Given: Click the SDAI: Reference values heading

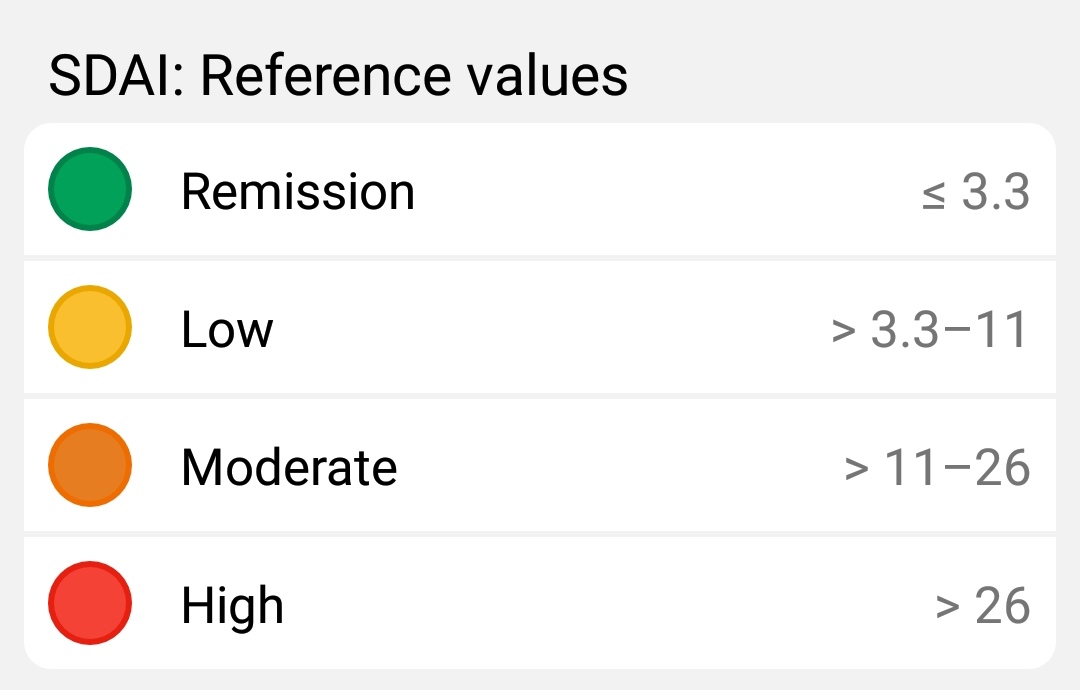Looking at the screenshot, I should pyautogui.click(x=338, y=76).
